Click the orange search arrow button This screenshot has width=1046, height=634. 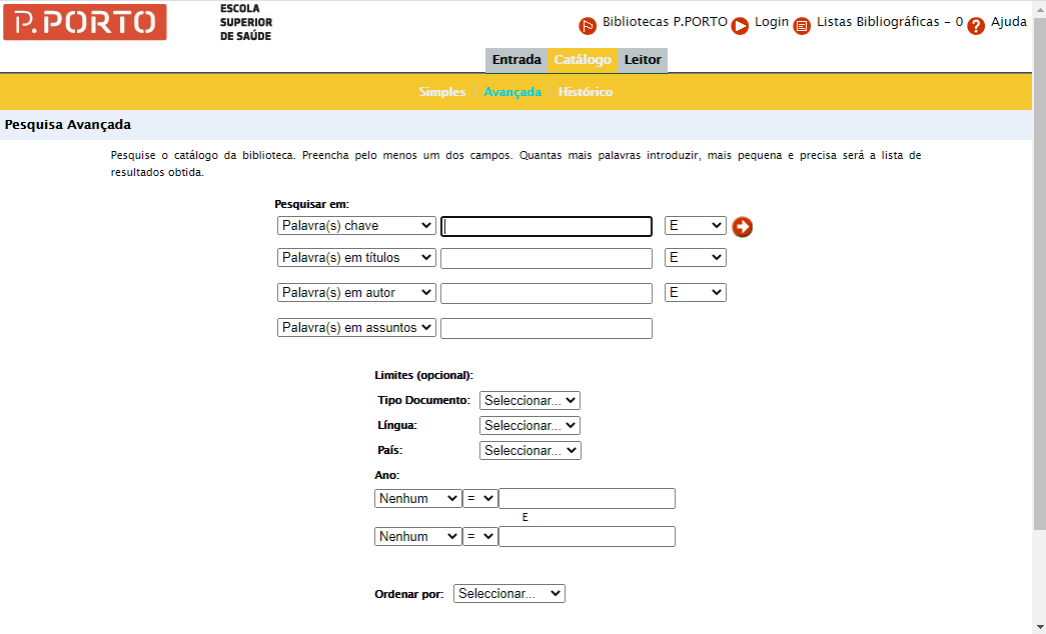tap(742, 227)
